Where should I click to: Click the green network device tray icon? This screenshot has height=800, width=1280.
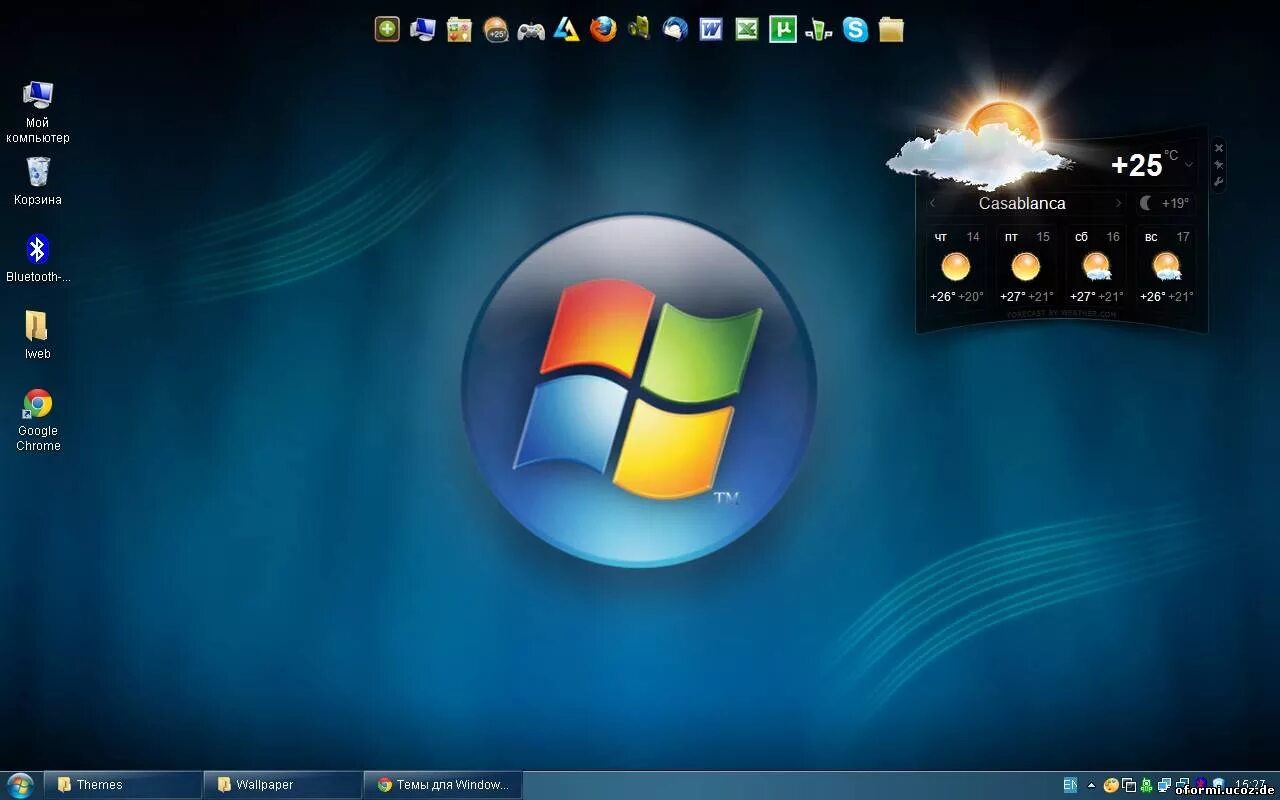(x=1146, y=785)
